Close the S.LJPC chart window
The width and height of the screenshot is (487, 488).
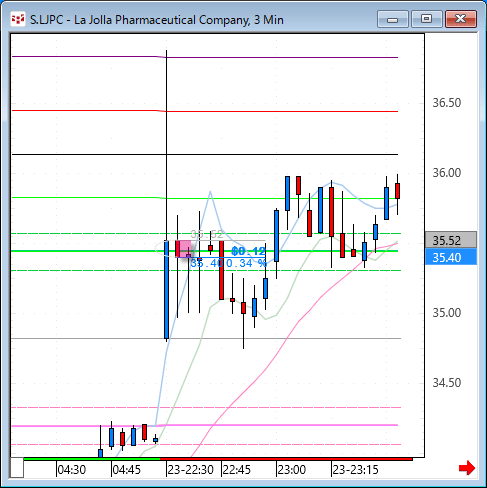point(461,19)
